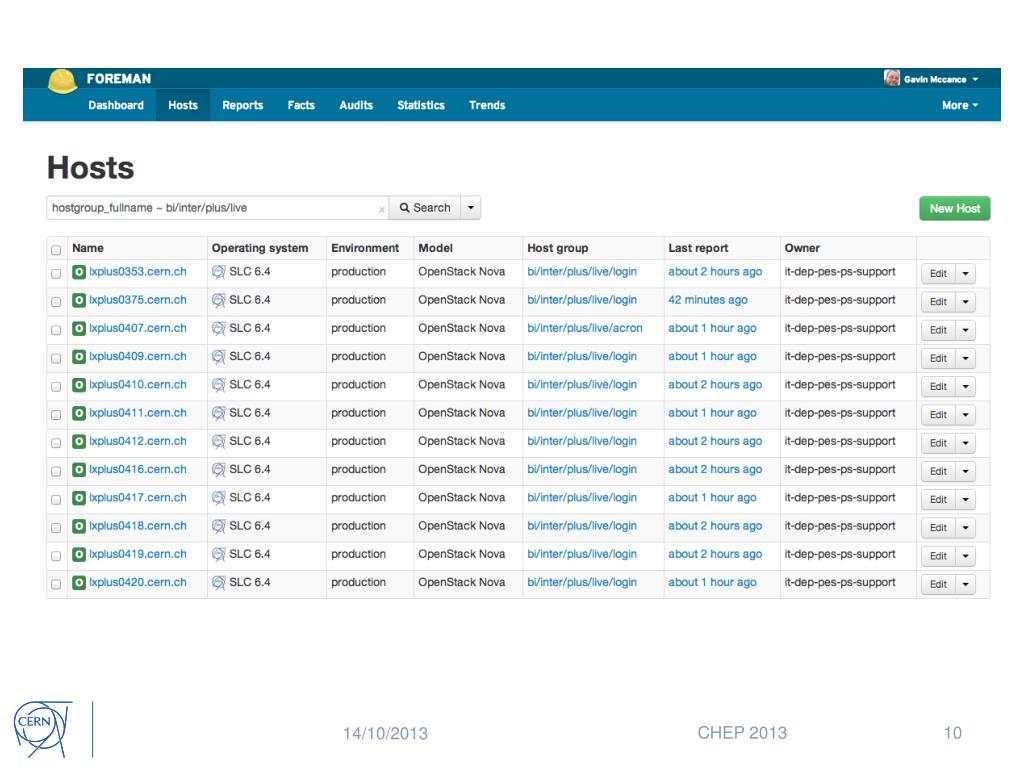Open host link lxplus0411.cern.ch
Image resolution: width=1024 pixels, height=768 pixels.
[x=138, y=413]
